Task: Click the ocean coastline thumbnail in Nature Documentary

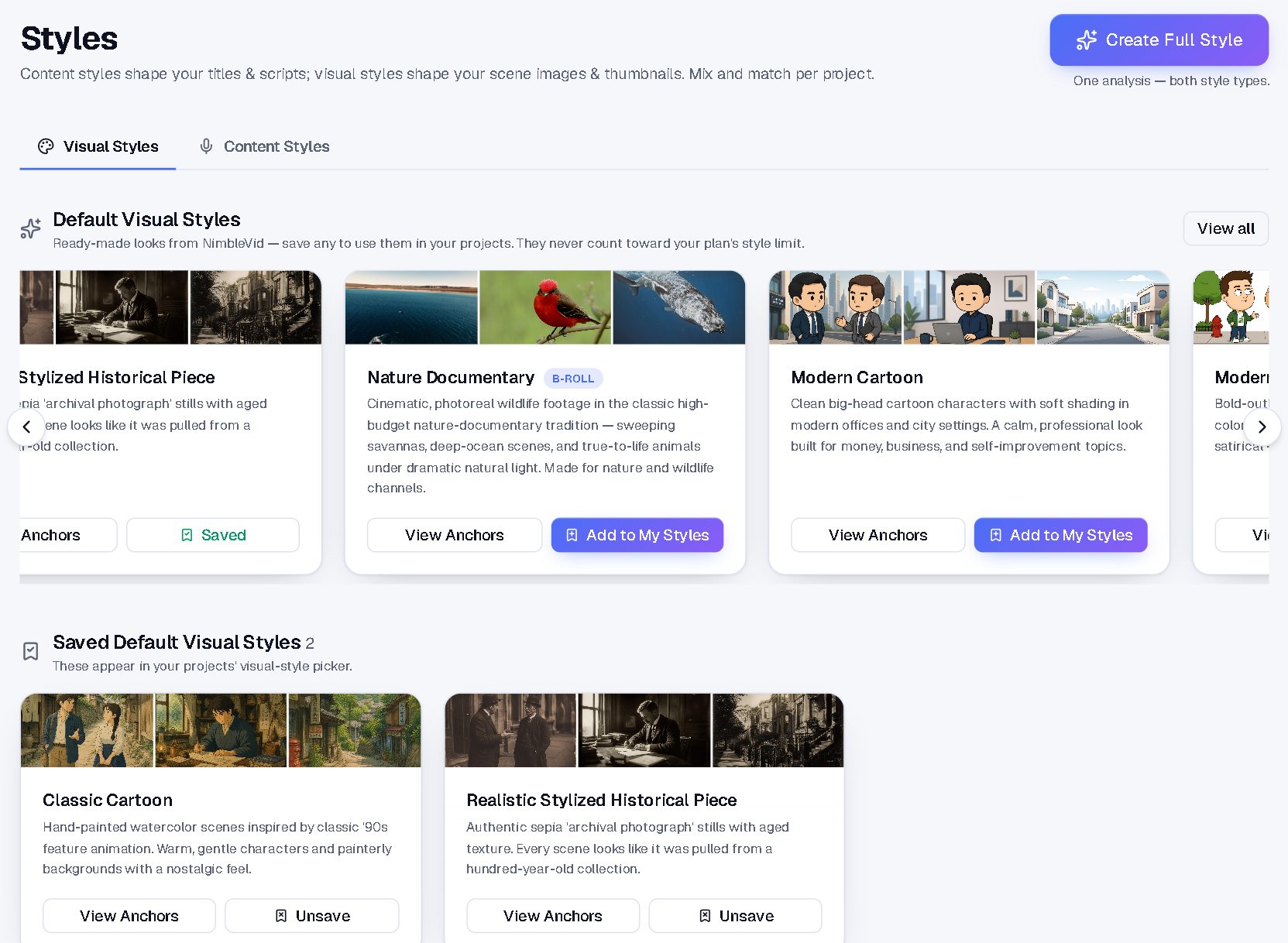Action: click(411, 307)
